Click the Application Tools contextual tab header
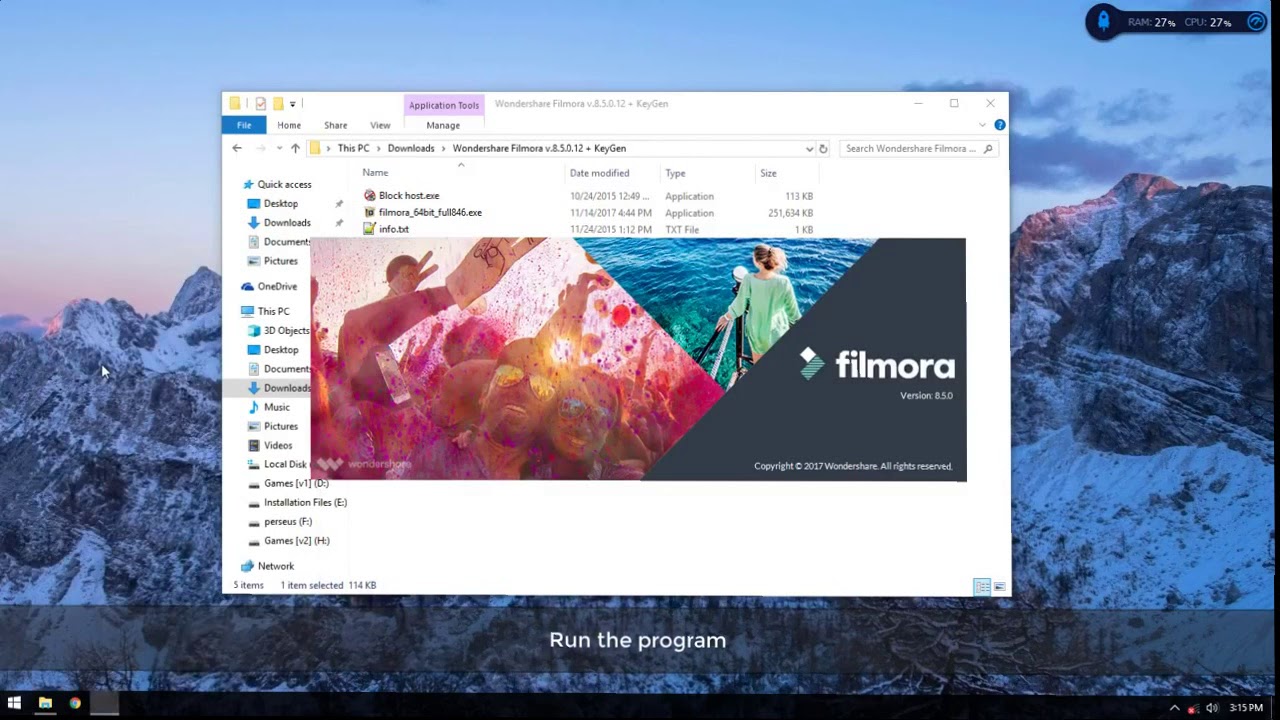The width and height of the screenshot is (1280, 720). (444, 105)
